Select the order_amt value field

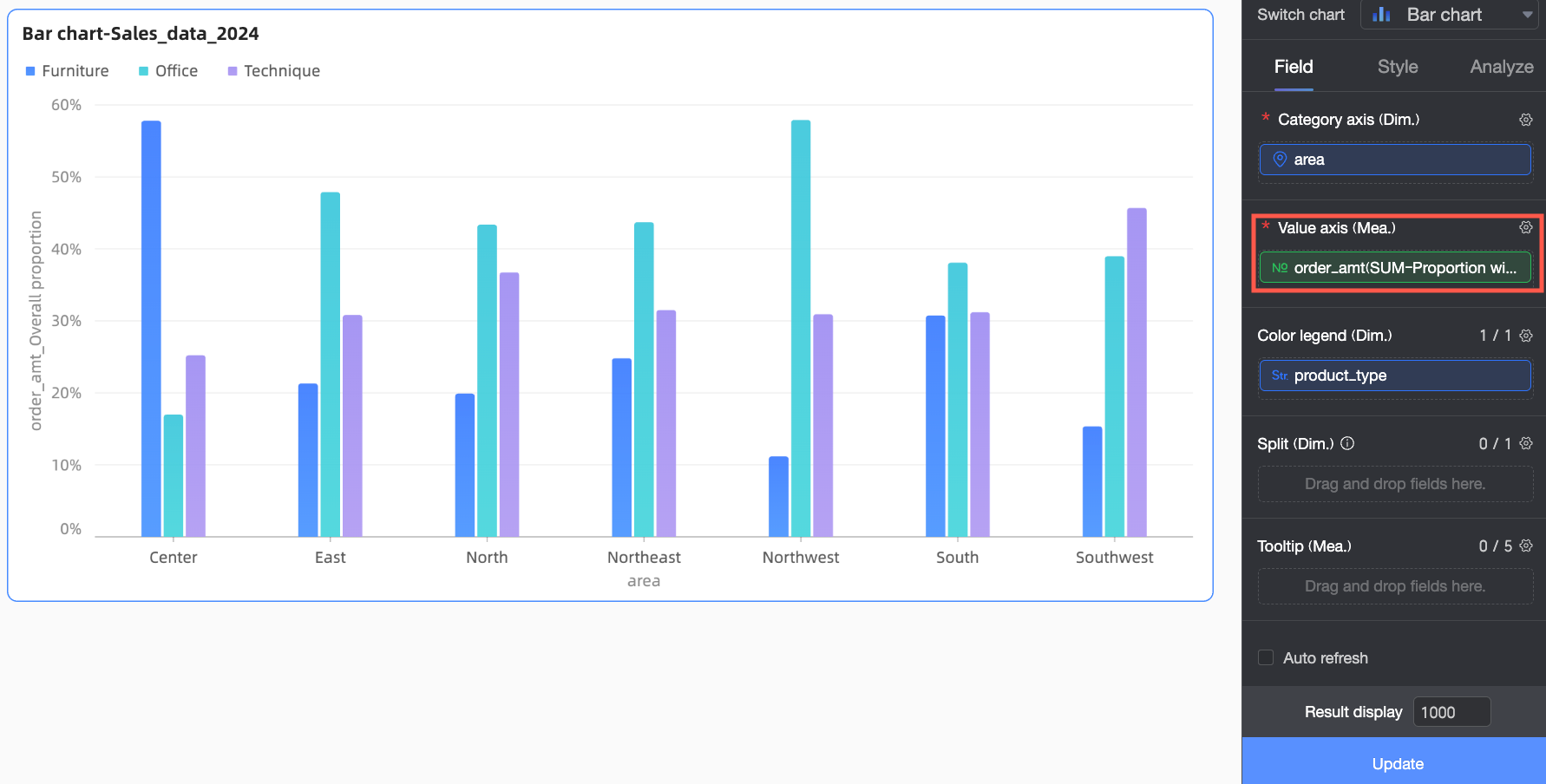[1395, 268]
